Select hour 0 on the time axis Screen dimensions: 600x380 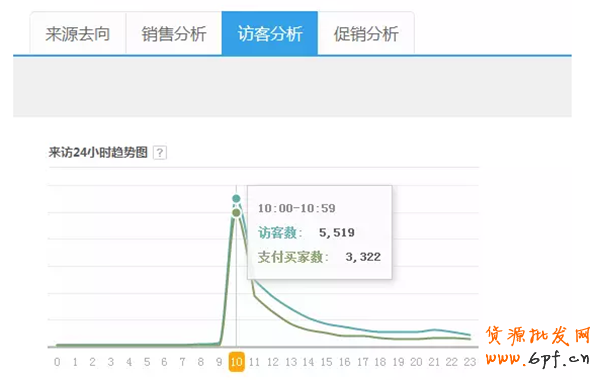[x=57, y=362]
